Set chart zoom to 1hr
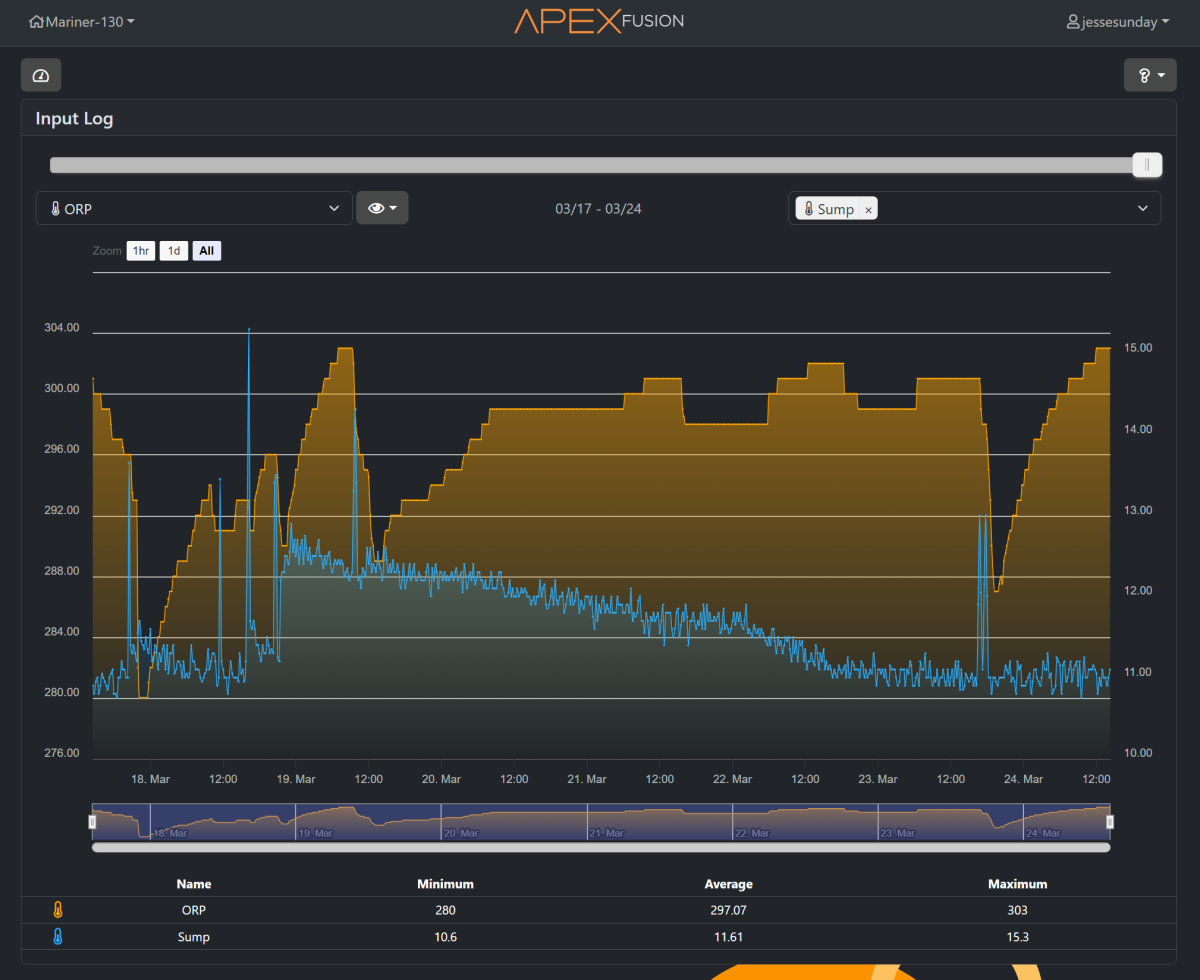The height and width of the screenshot is (980, 1200). pyautogui.click(x=140, y=251)
